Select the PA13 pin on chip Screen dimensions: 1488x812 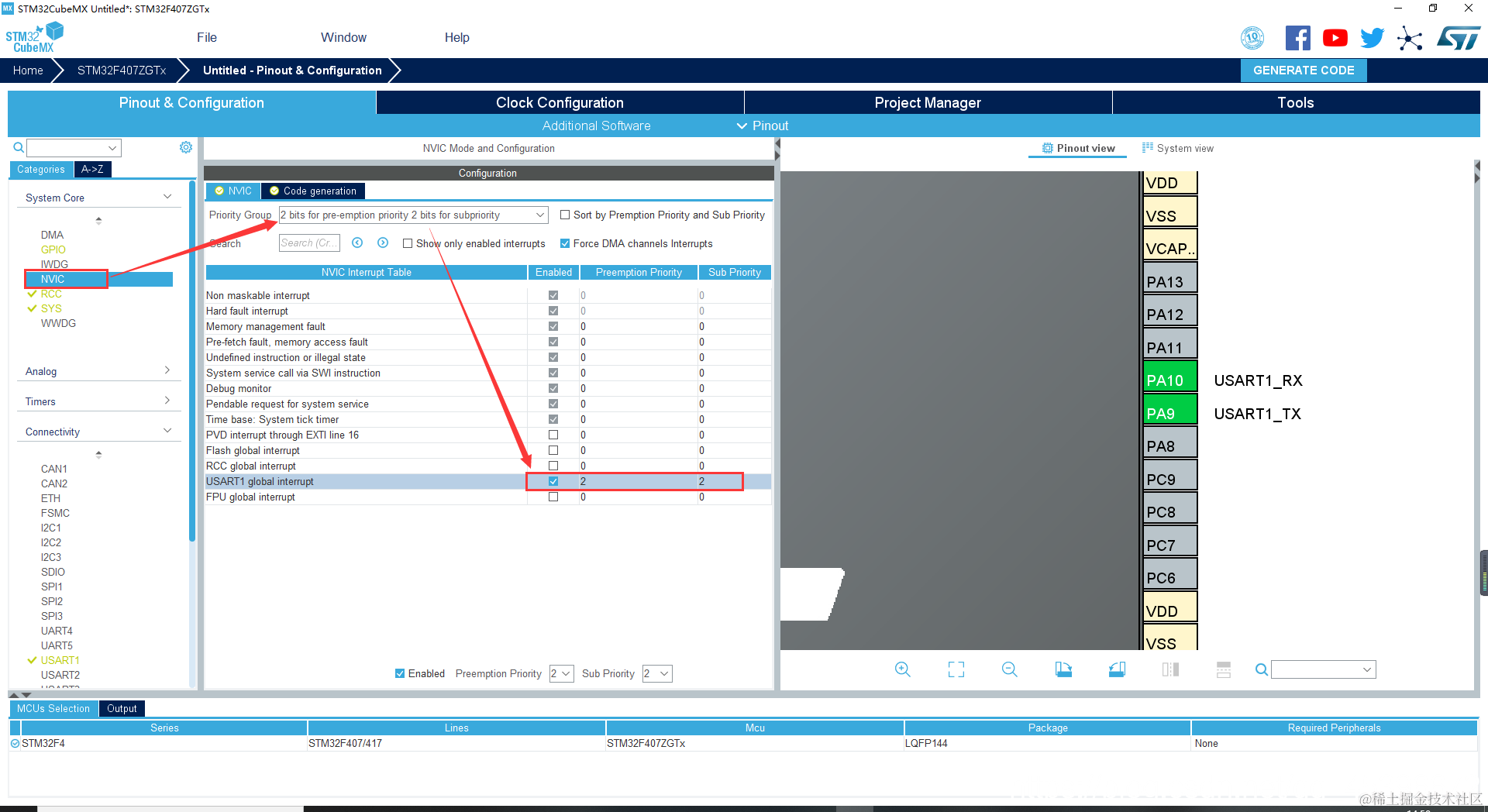1170,278
